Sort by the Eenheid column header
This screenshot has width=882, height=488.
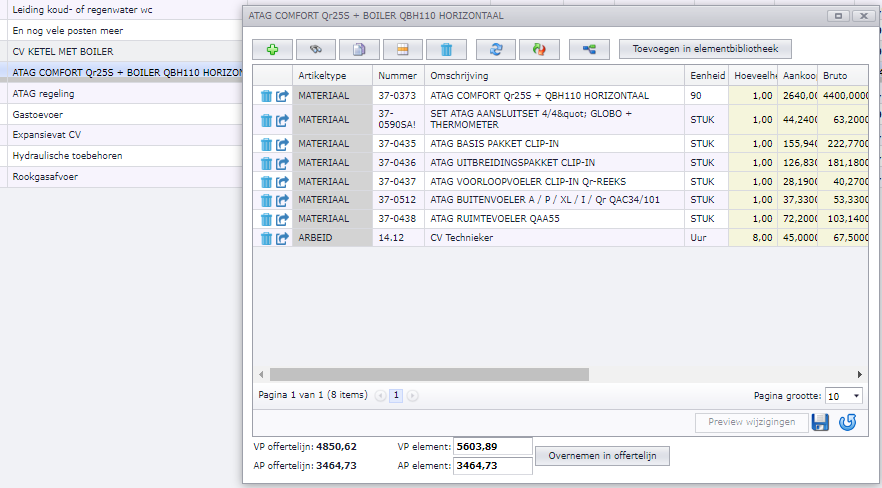coord(706,75)
